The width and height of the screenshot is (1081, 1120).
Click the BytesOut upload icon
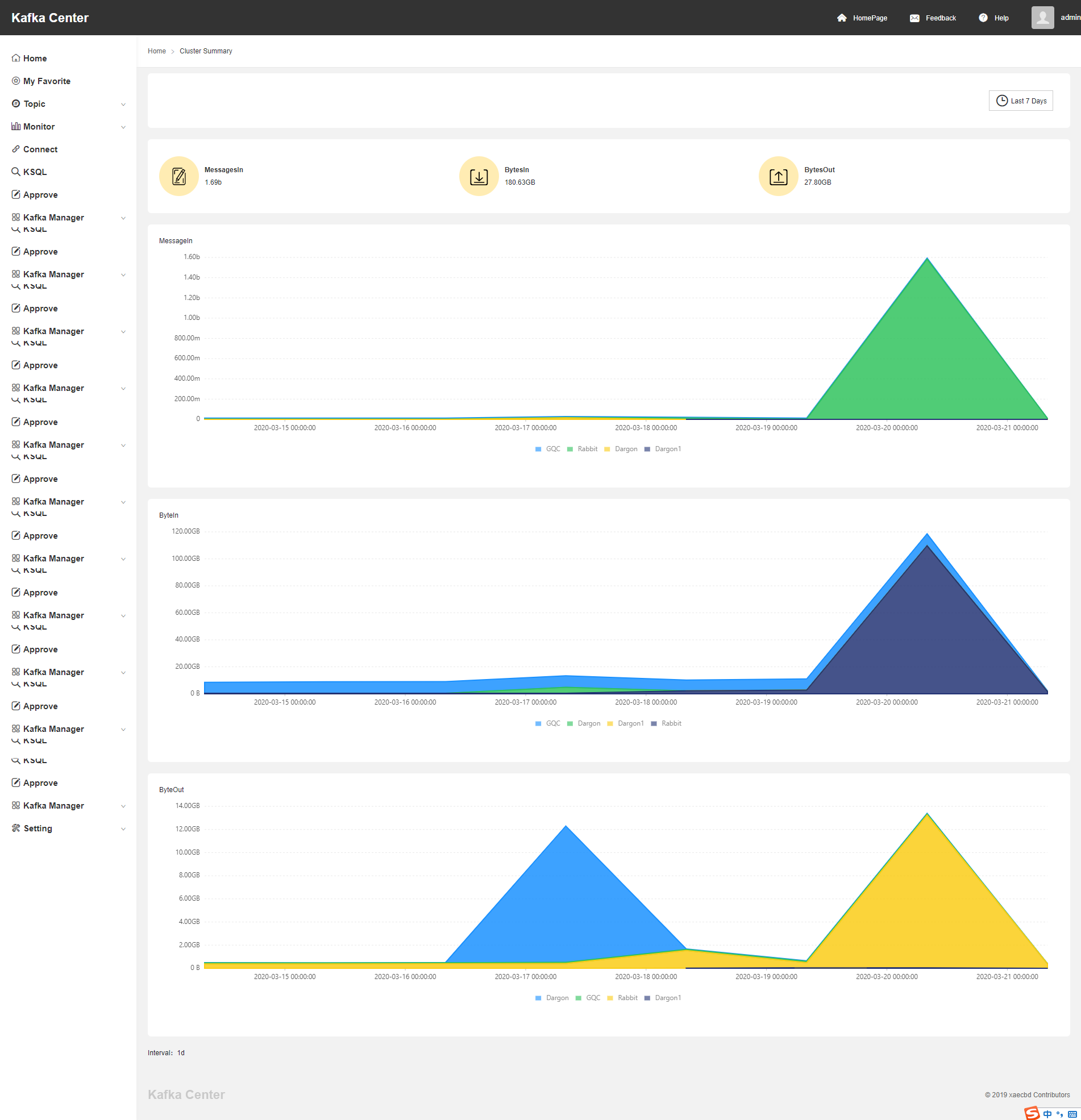pos(779,177)
